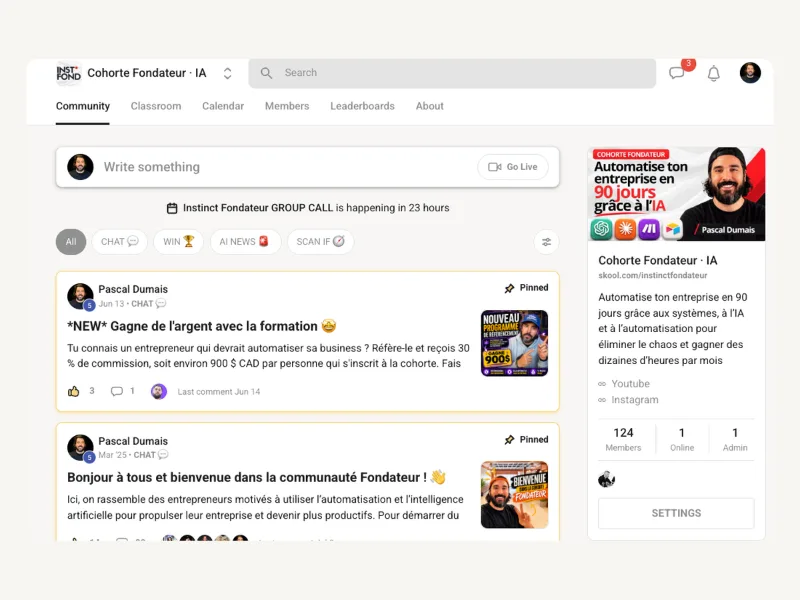Focus the Search field
800x600 pixels.
click(x=452, y=73)
